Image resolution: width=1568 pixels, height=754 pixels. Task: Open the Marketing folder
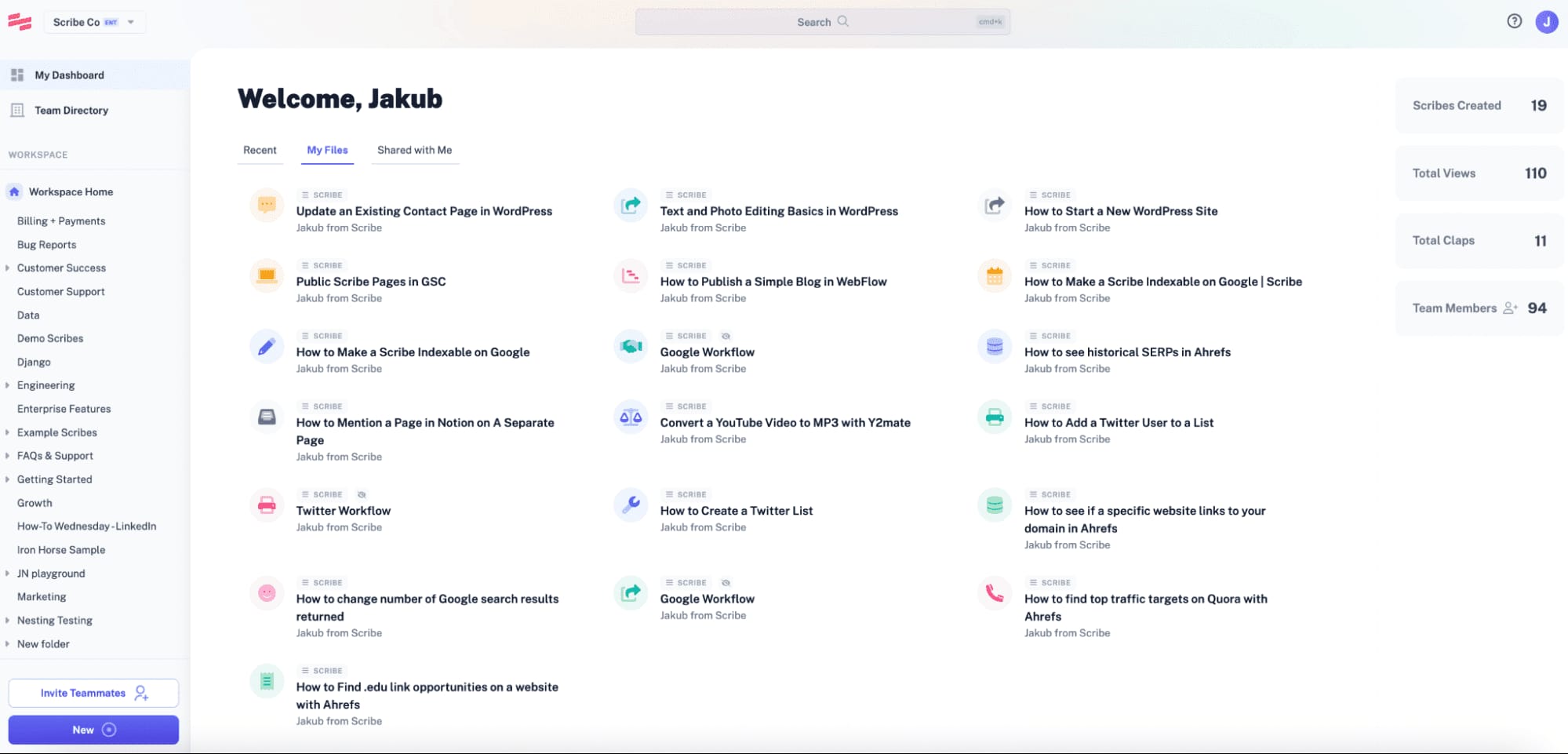pos(42,597)
